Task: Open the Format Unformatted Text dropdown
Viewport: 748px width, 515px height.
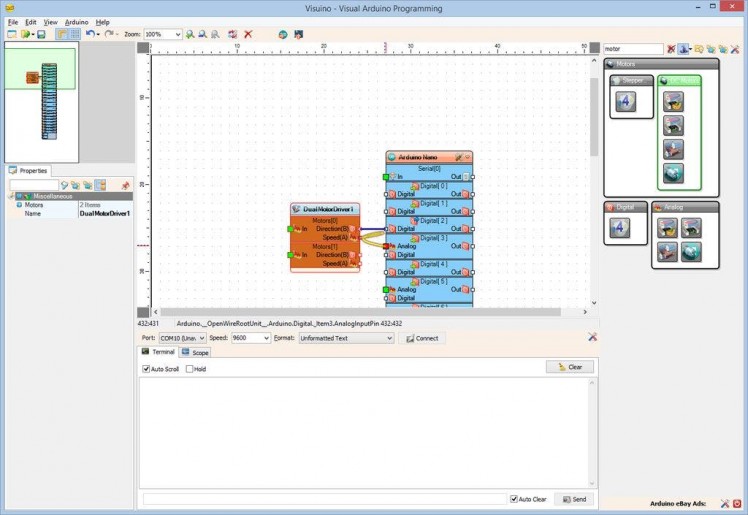Action: pyautogui.click(x=388, y=338)
